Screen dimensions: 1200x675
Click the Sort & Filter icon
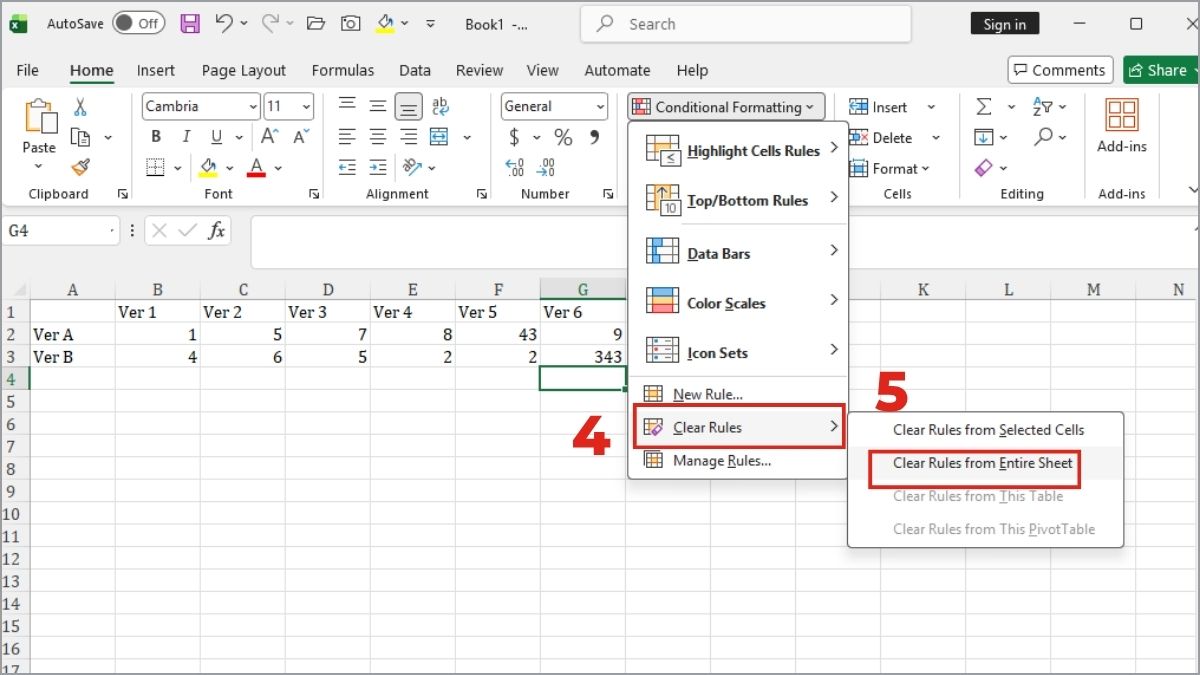(1043, 107)
